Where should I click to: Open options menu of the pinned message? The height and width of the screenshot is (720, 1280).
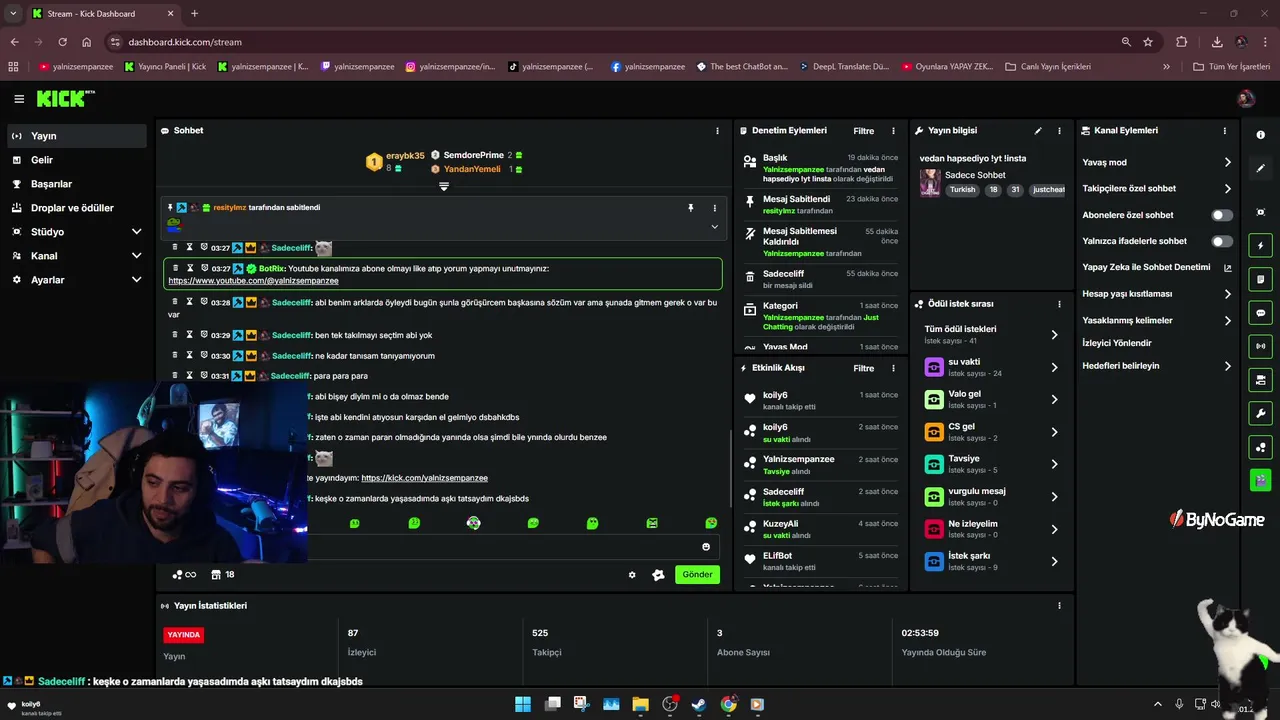click(714, 208)
